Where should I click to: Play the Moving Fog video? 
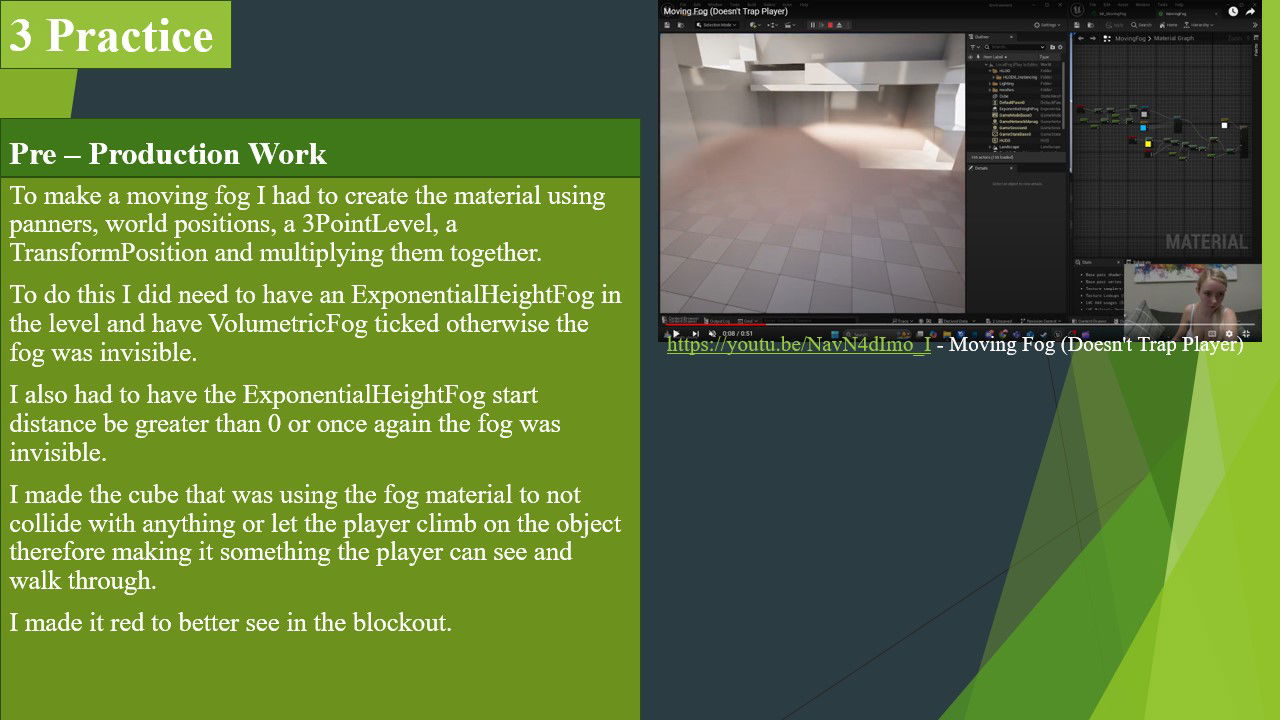coord(676,334)
